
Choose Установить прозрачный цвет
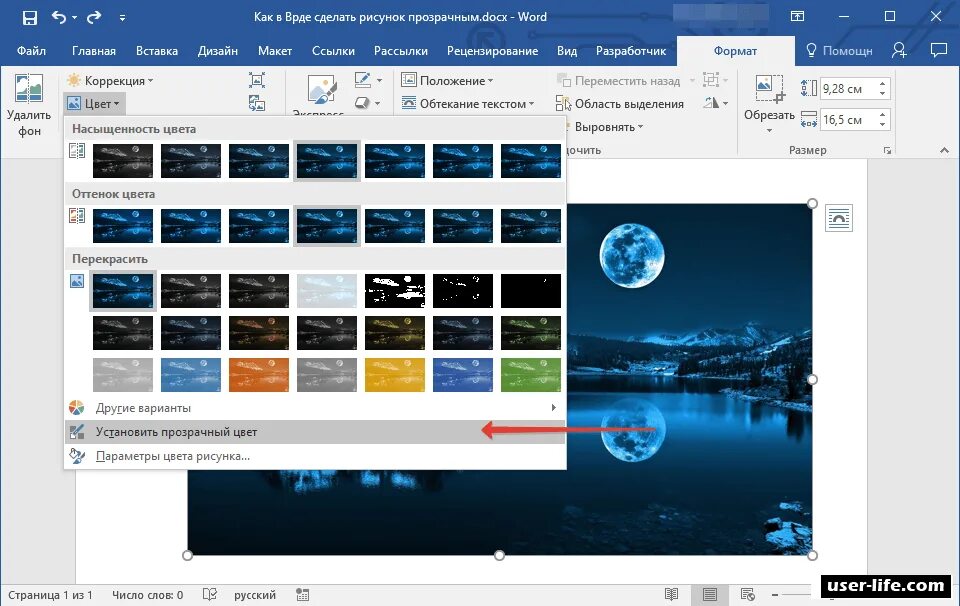pos(315,432)
